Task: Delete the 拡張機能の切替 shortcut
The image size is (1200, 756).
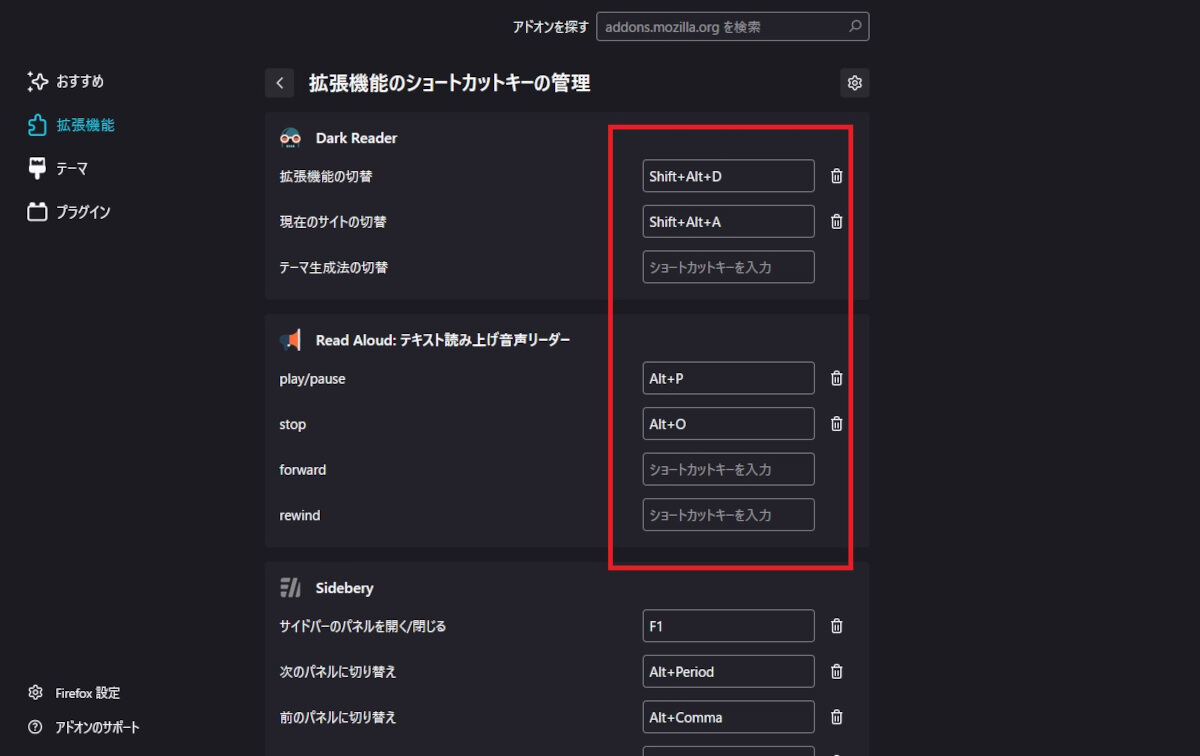Action: click(837, 176)
